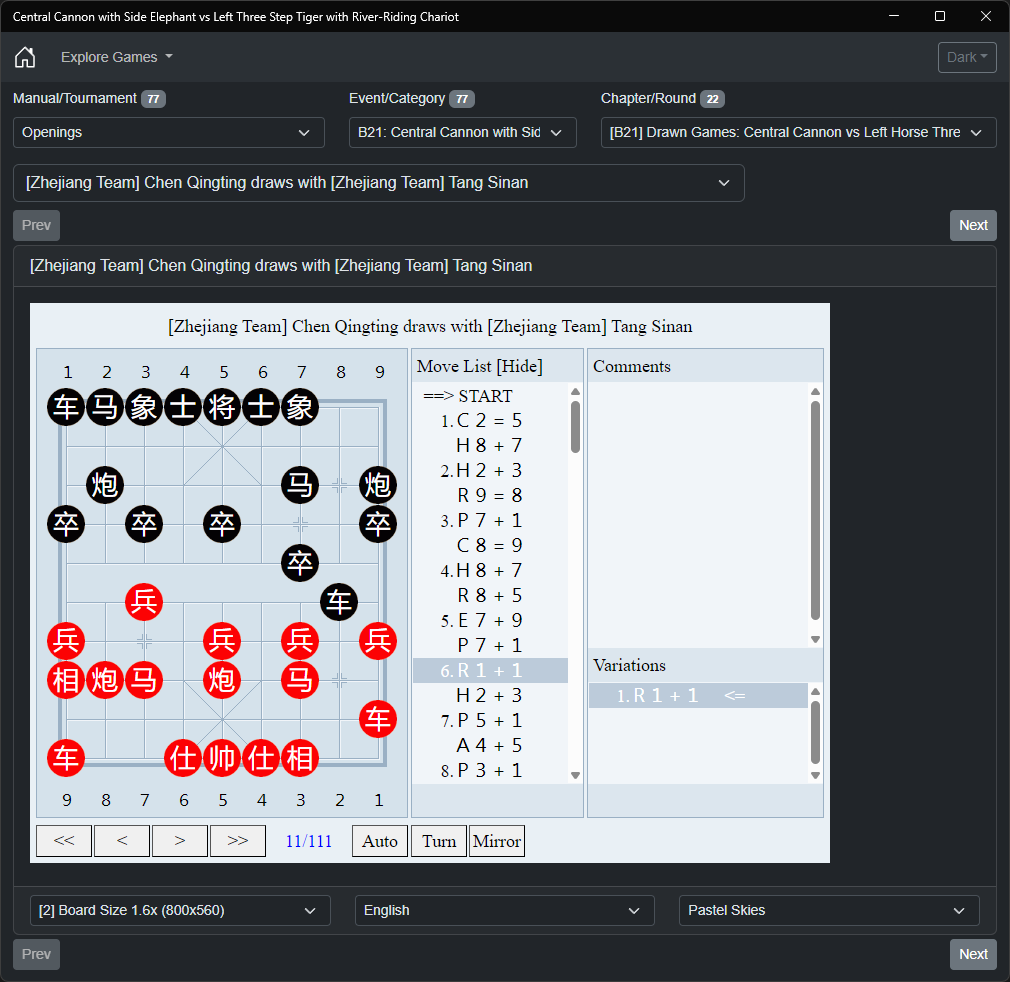This screenshot has height=982, width=1010.
Task: Click the red horse 马 on file 7
Action: 144,680
